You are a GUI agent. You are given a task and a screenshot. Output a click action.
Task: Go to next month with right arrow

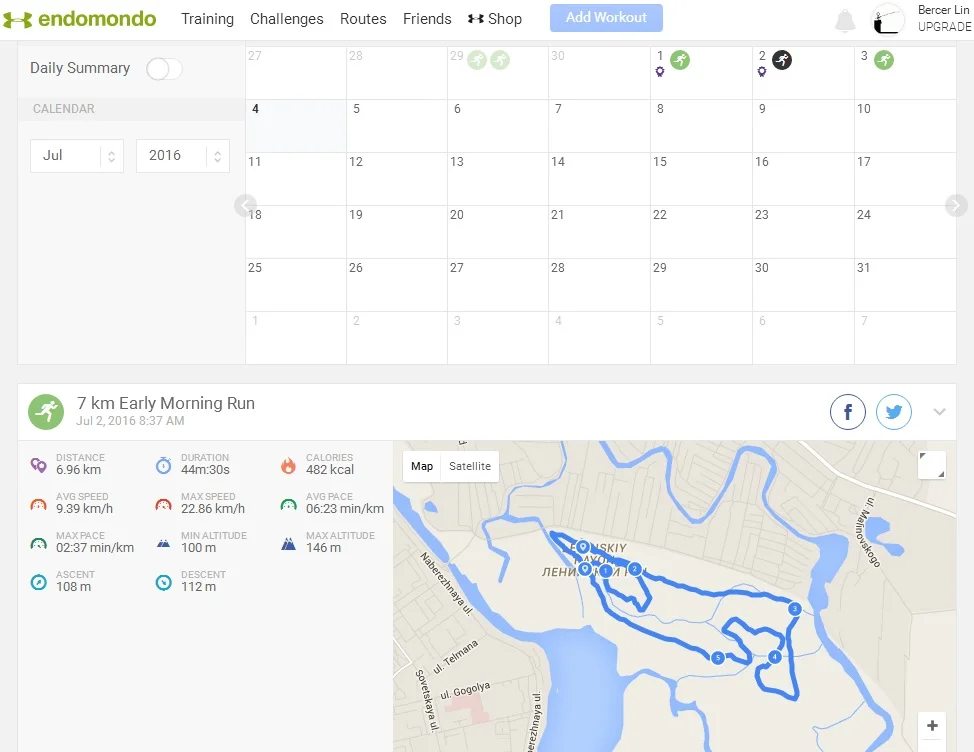(x=956, y=205)
